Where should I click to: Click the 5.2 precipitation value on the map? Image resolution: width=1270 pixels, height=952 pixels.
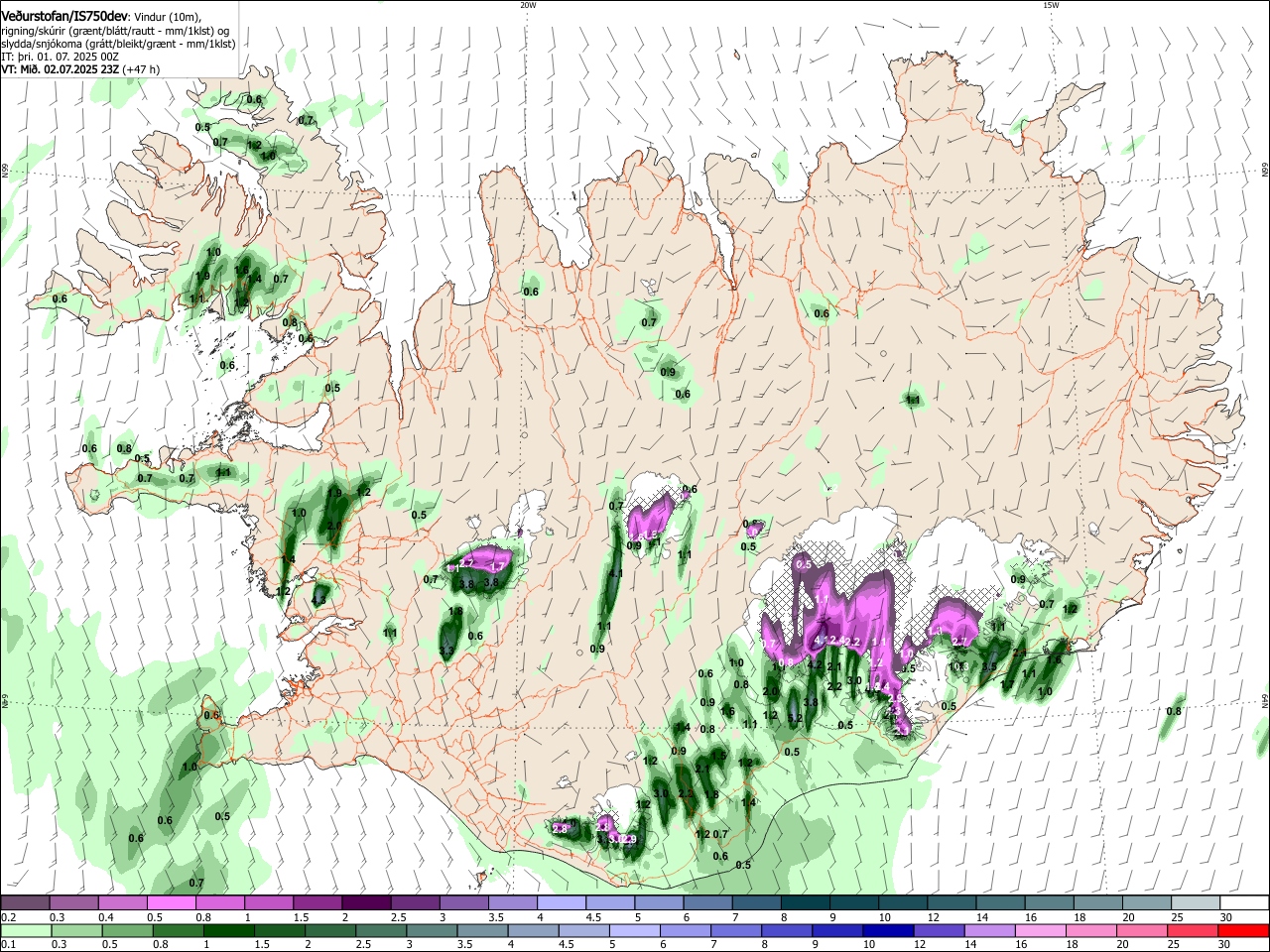tap(794, 718)
